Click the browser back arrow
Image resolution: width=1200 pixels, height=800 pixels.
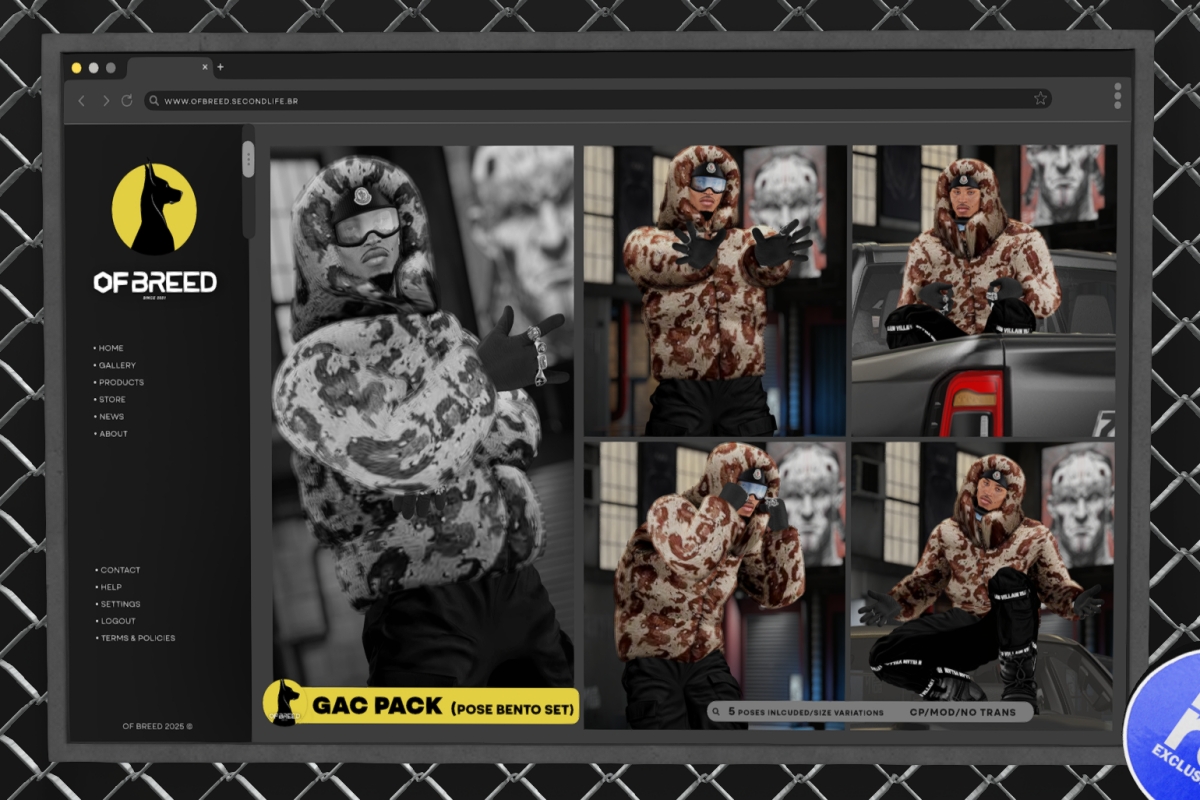(82, 101)
